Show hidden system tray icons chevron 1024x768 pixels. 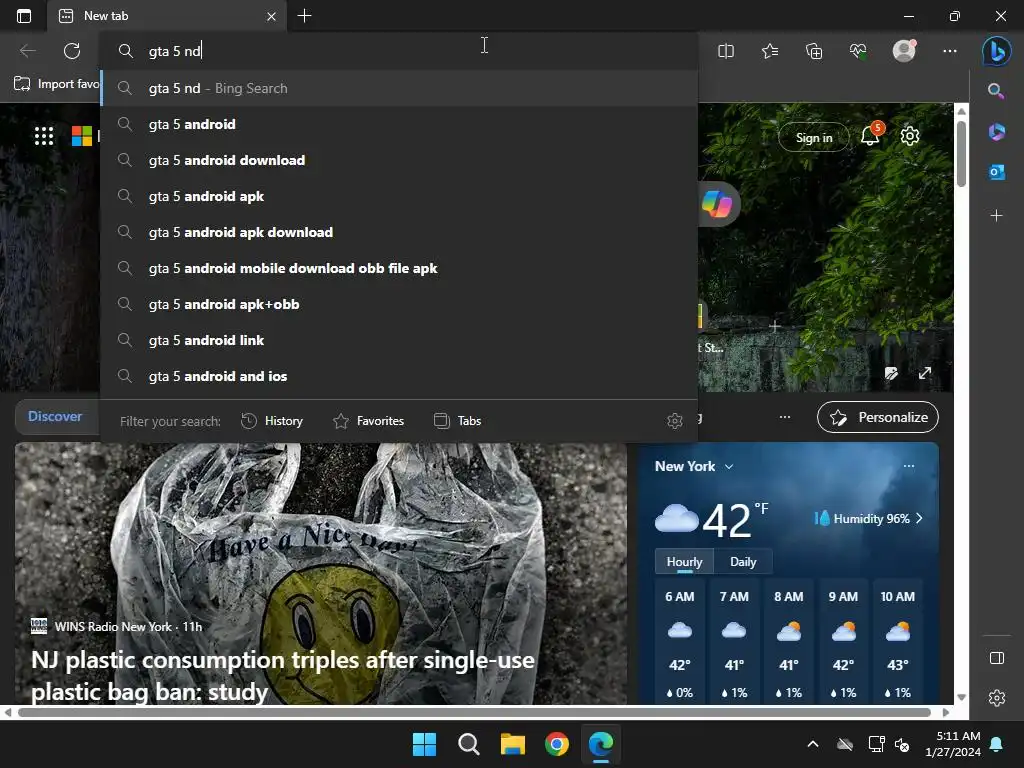tap(813, 744)
